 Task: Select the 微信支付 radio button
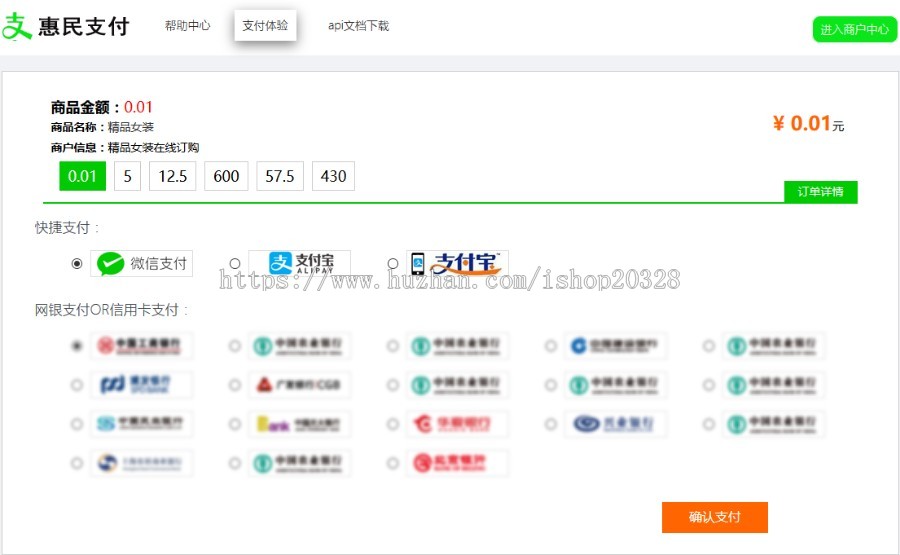click(x=77, y=263)
